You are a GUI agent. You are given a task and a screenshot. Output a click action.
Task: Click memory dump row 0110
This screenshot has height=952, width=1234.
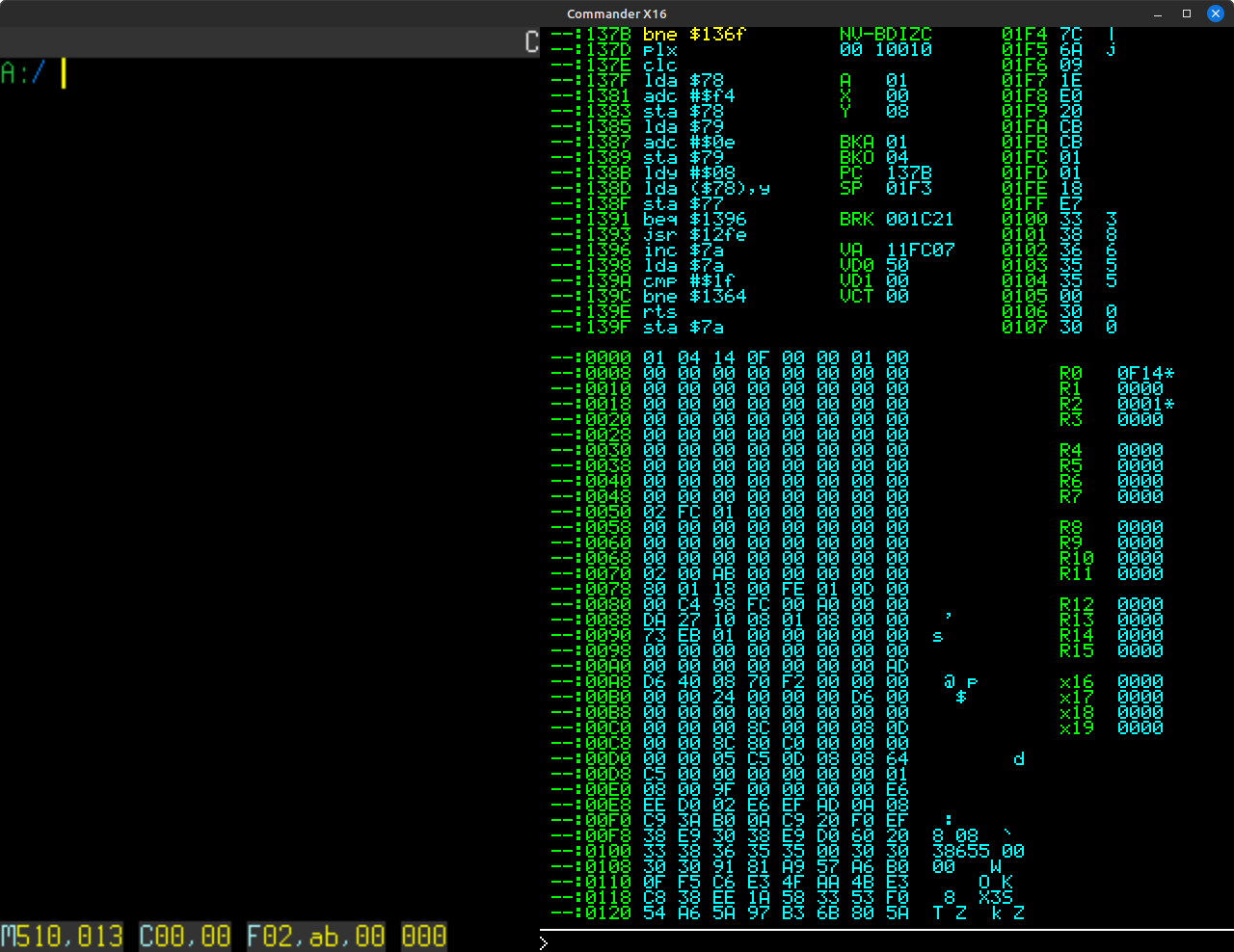point(782,883)
